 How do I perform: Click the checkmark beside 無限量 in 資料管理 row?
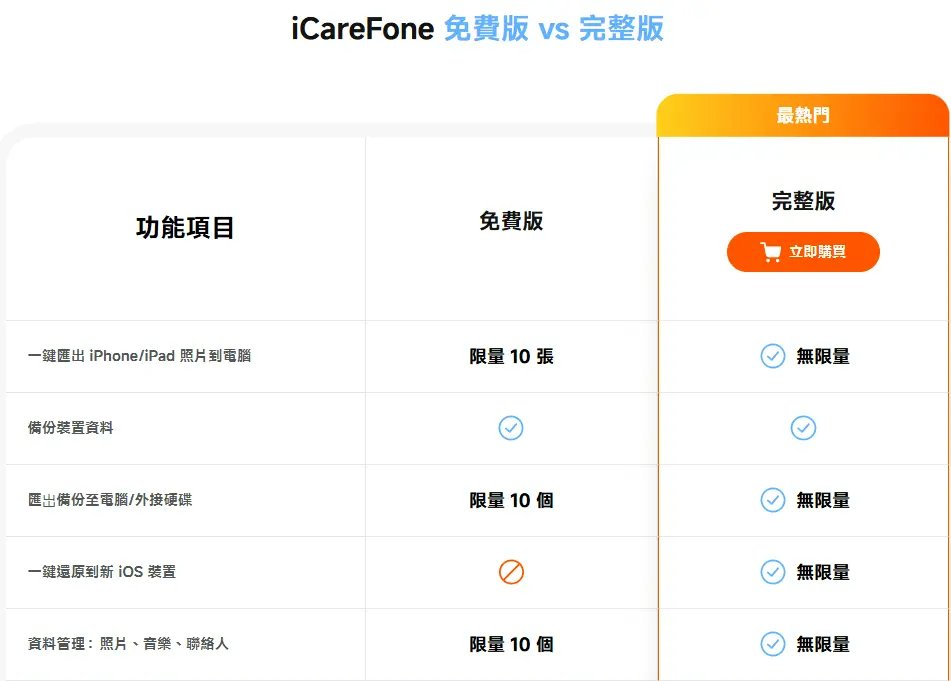[771, 644]
